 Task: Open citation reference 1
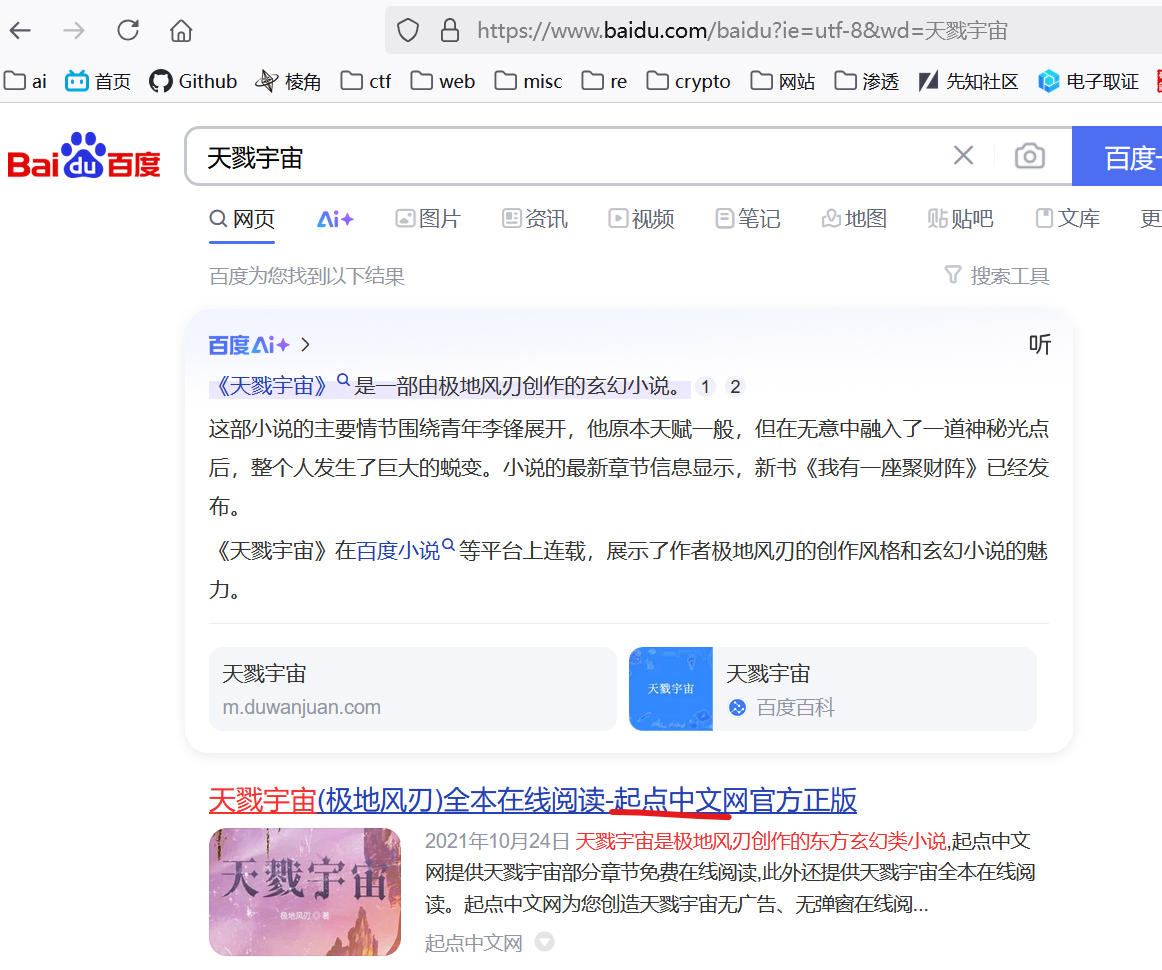(706, 387)
